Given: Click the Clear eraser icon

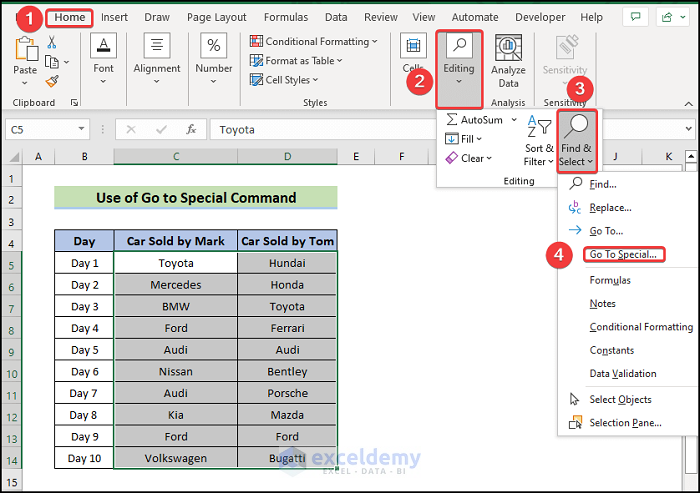Looking at the screenshot, I should point(451,158).
